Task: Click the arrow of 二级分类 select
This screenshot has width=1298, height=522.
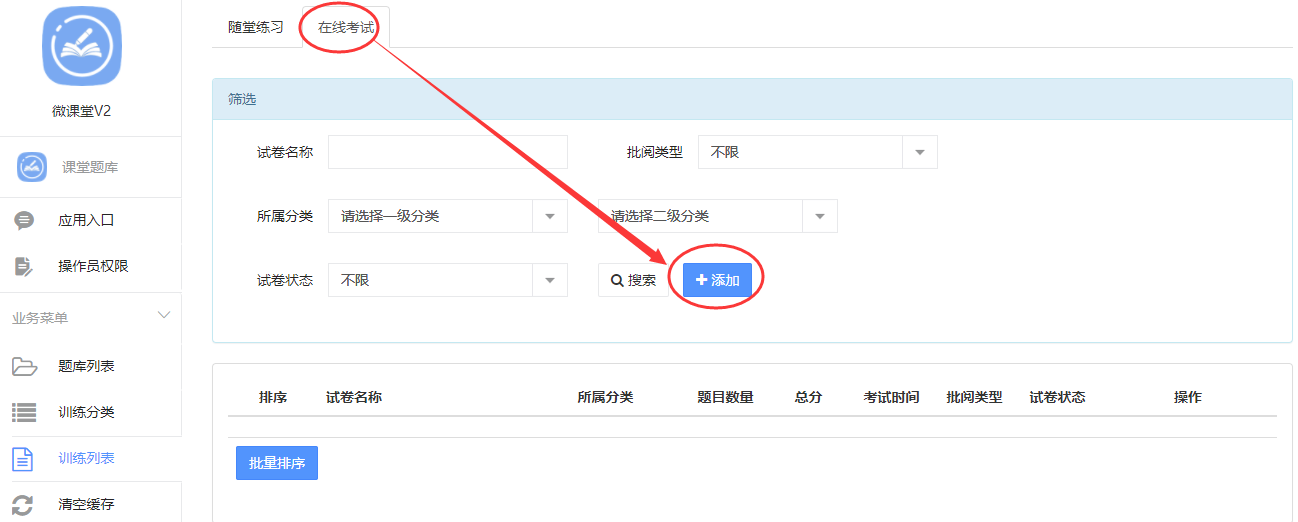Action: coord(820,217)
